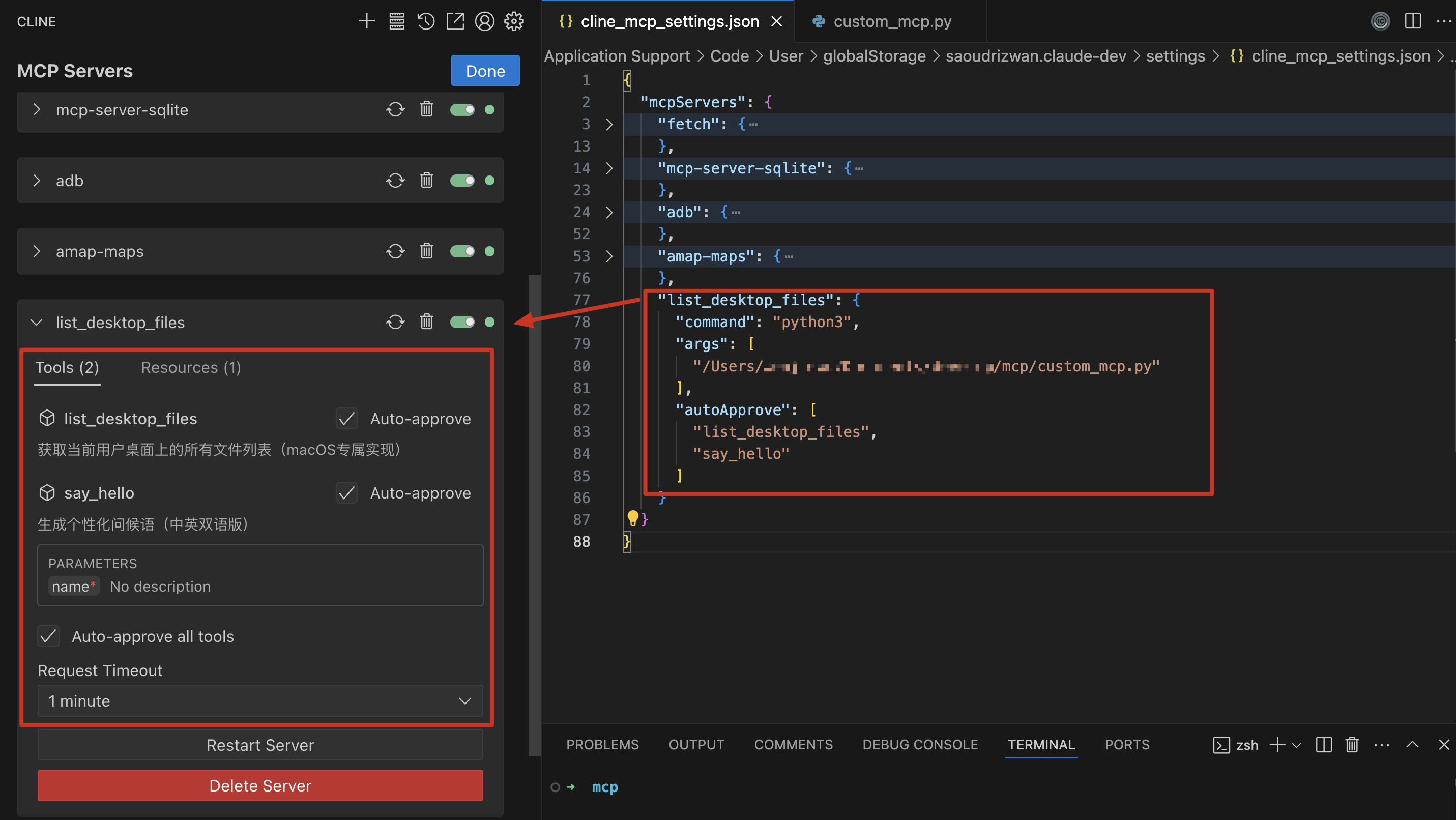Open Request Timeout 1 minute dropdown
This screenshot has height=820, width=1456.
260,701
